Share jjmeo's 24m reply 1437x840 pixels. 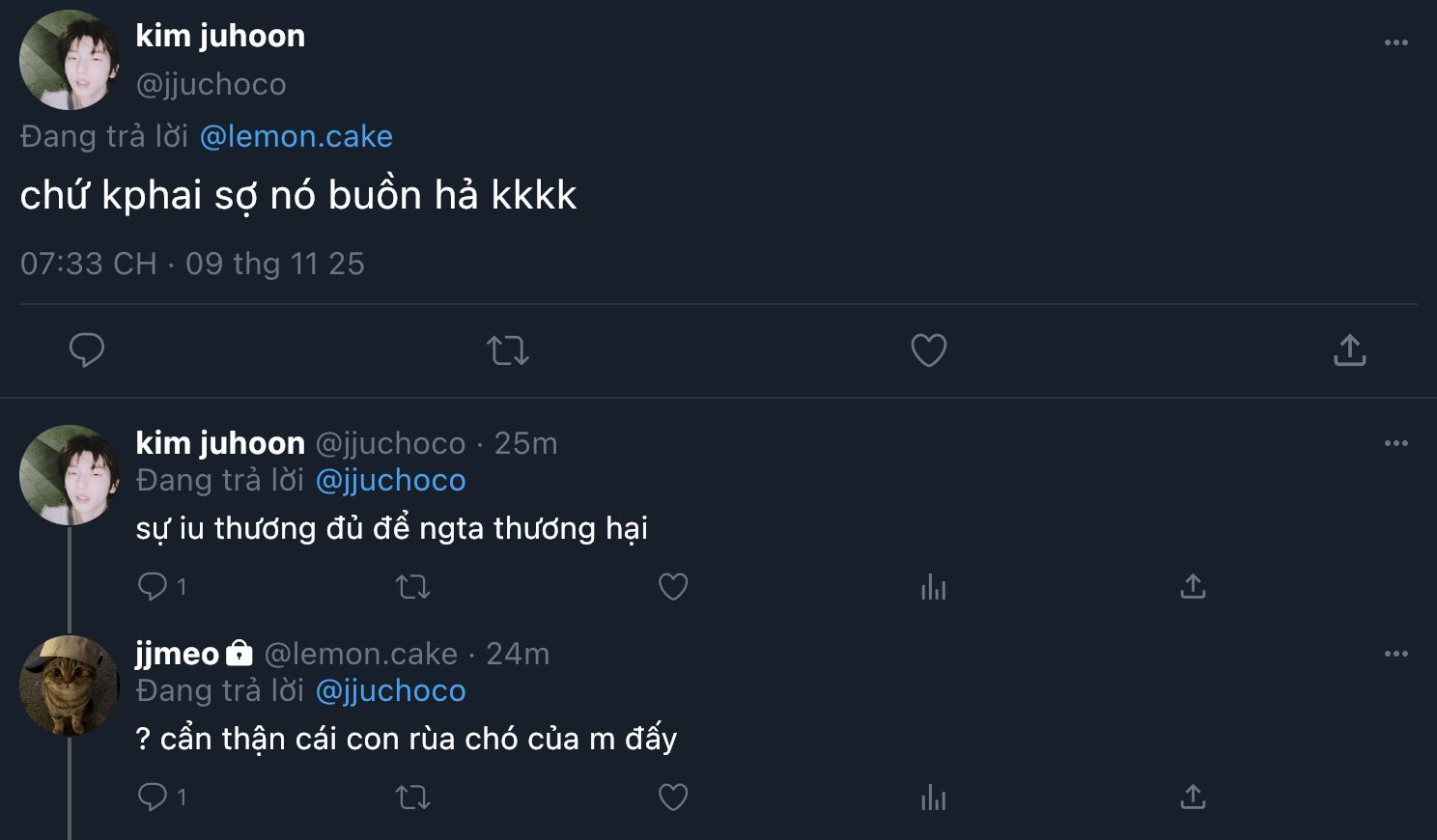pos(1193,797)
